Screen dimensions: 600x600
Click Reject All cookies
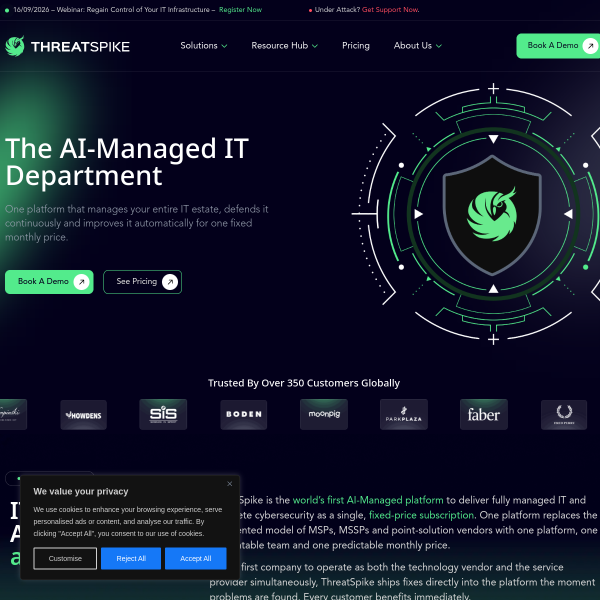point(131,558)
